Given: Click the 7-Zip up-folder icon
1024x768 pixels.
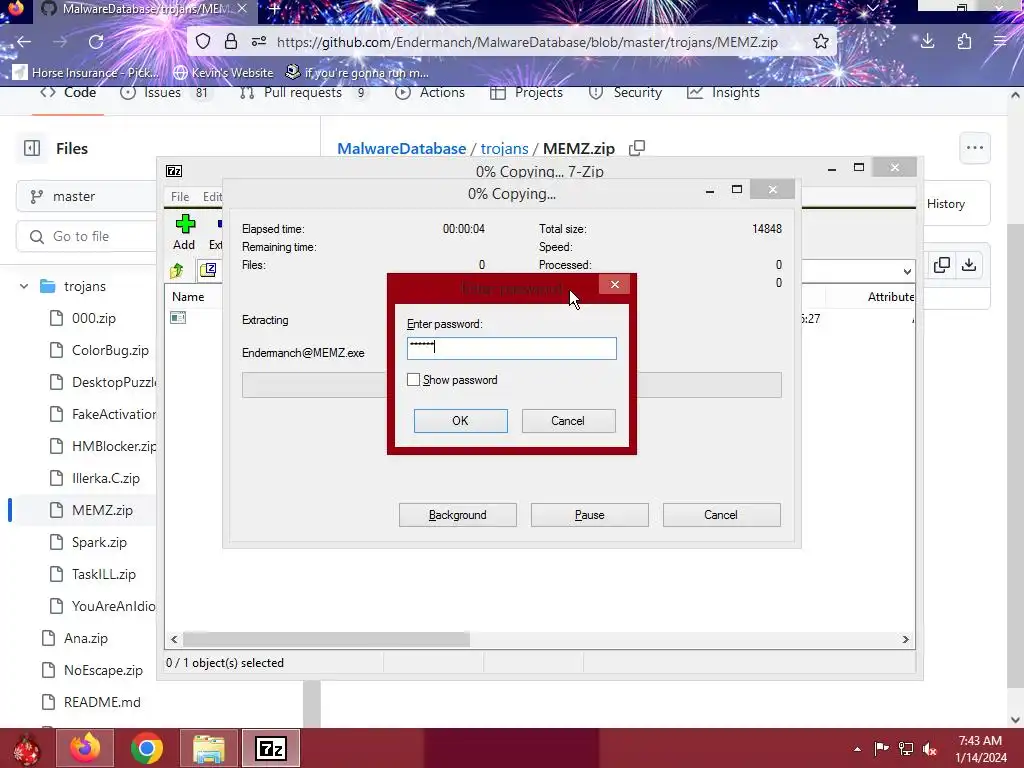Looking at the screenshot, I should [177, 270].
